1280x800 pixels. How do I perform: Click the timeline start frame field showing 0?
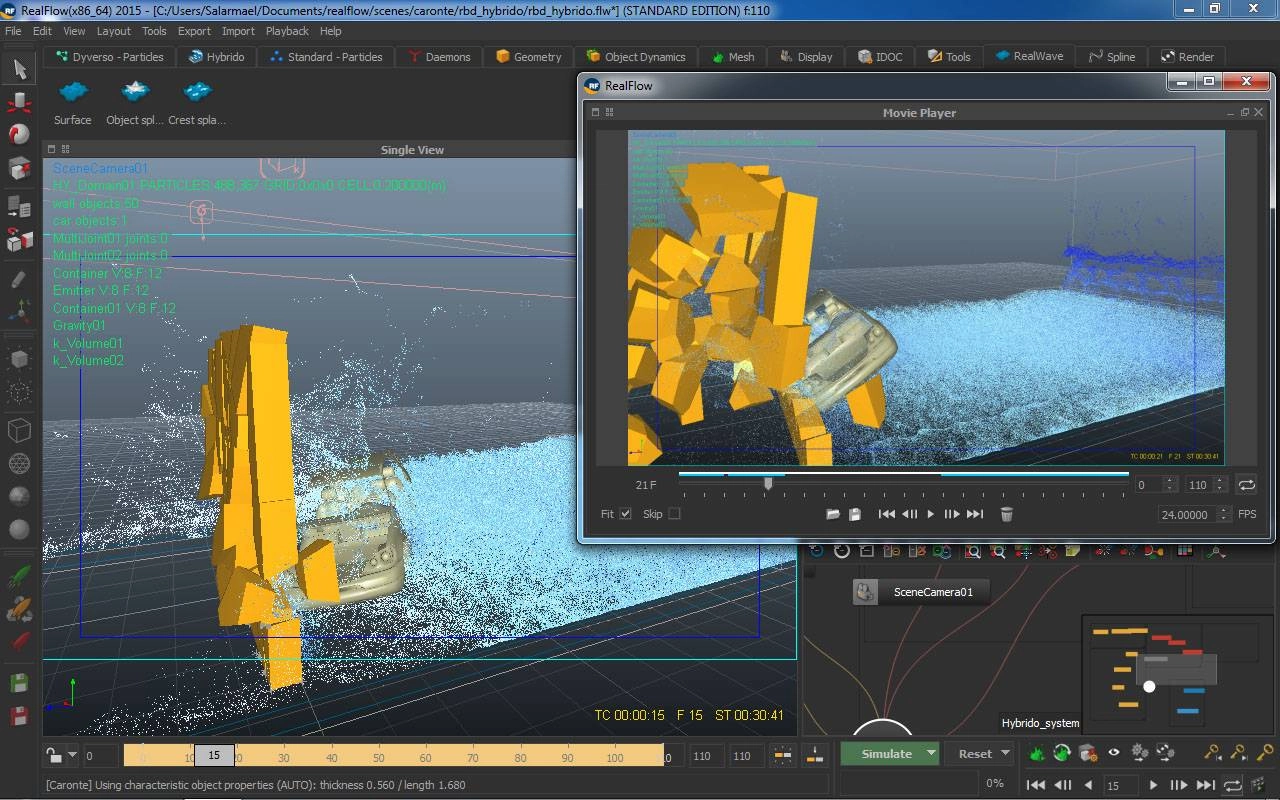coord(100,756)
